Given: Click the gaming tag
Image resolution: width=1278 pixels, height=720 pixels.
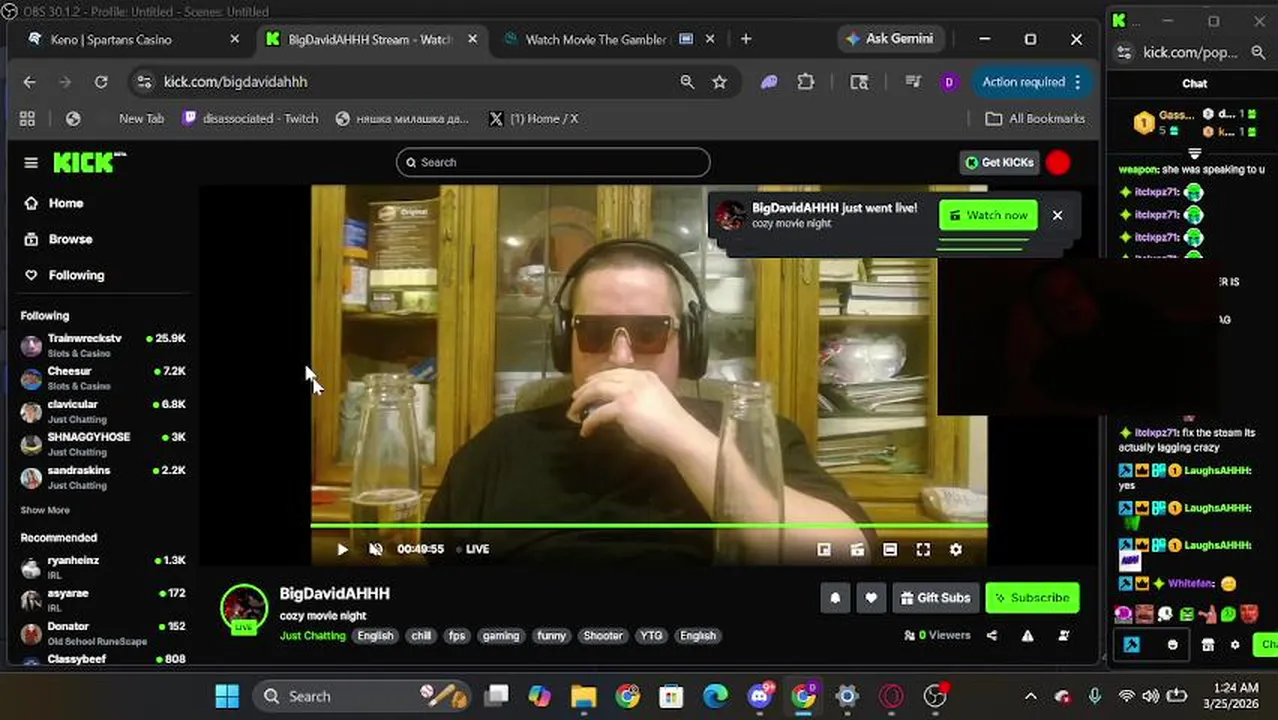Looking at the screenshot, I should (500, 635).
